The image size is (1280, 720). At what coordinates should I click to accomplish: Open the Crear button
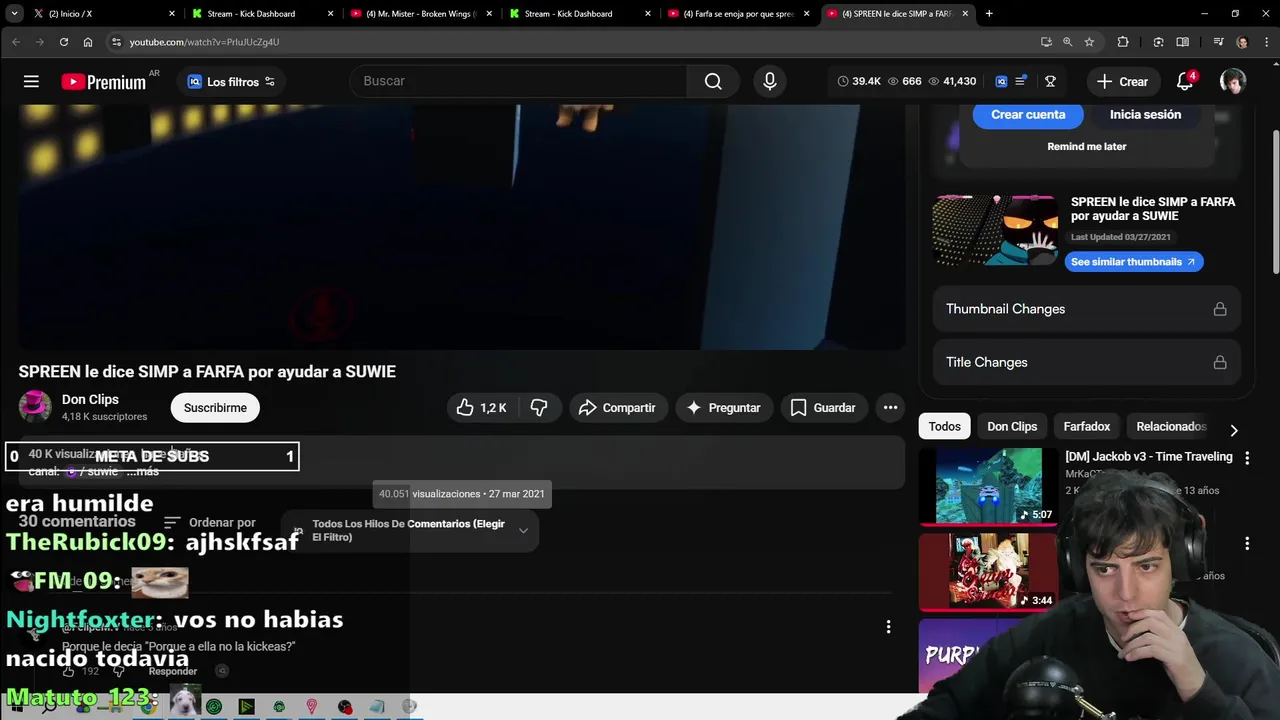point(1122,82)
